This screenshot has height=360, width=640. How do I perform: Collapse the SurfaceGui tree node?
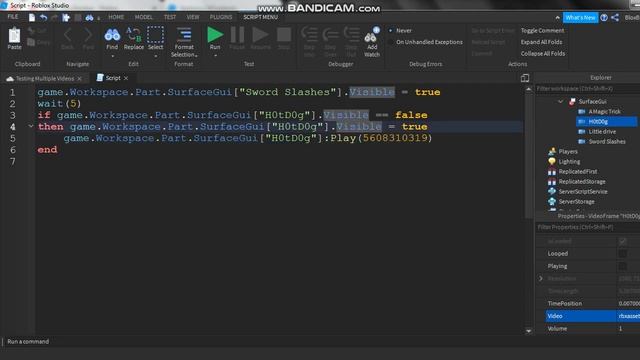(x=560, y=101)
